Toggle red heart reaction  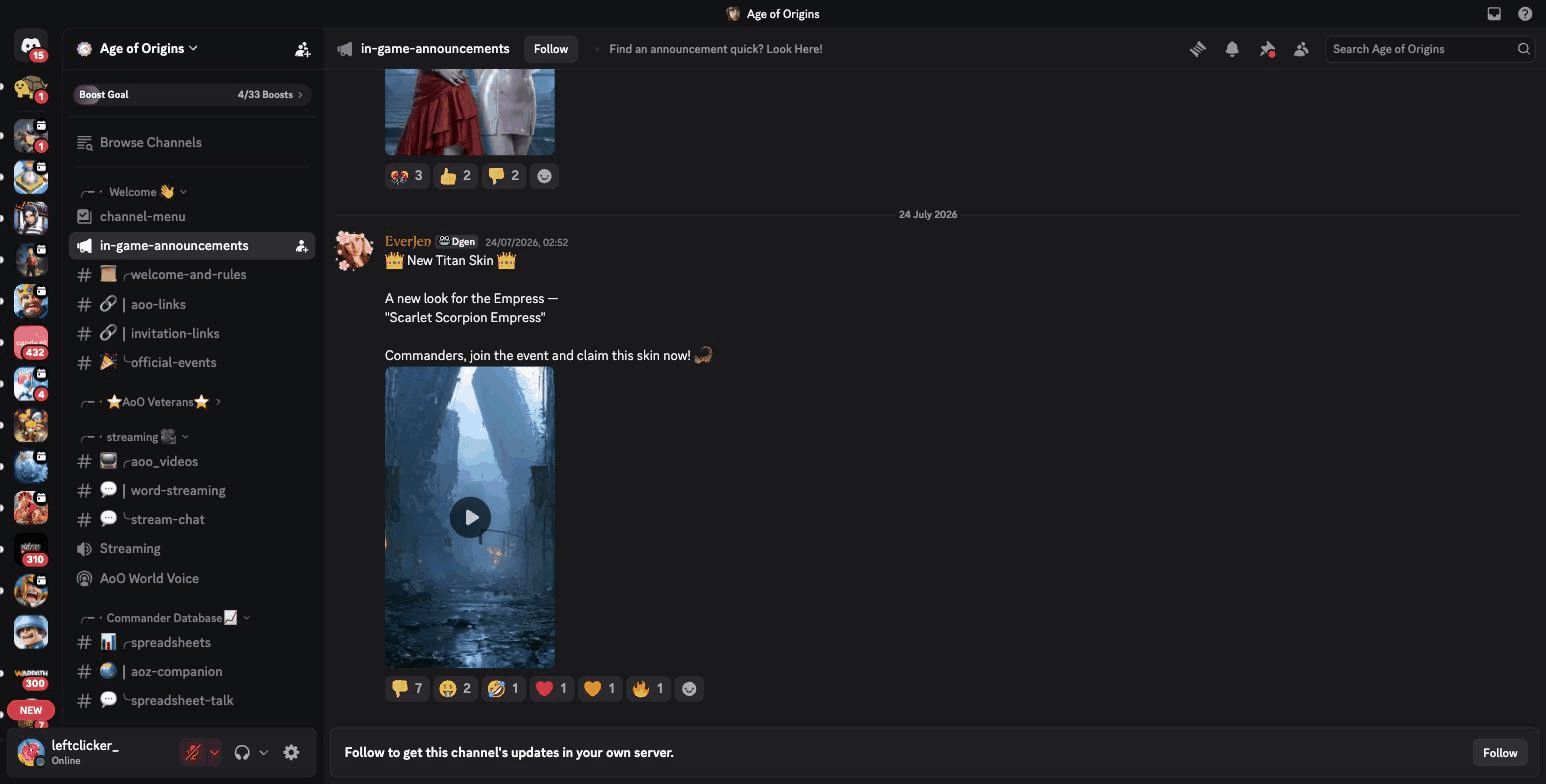coord(551,689)
